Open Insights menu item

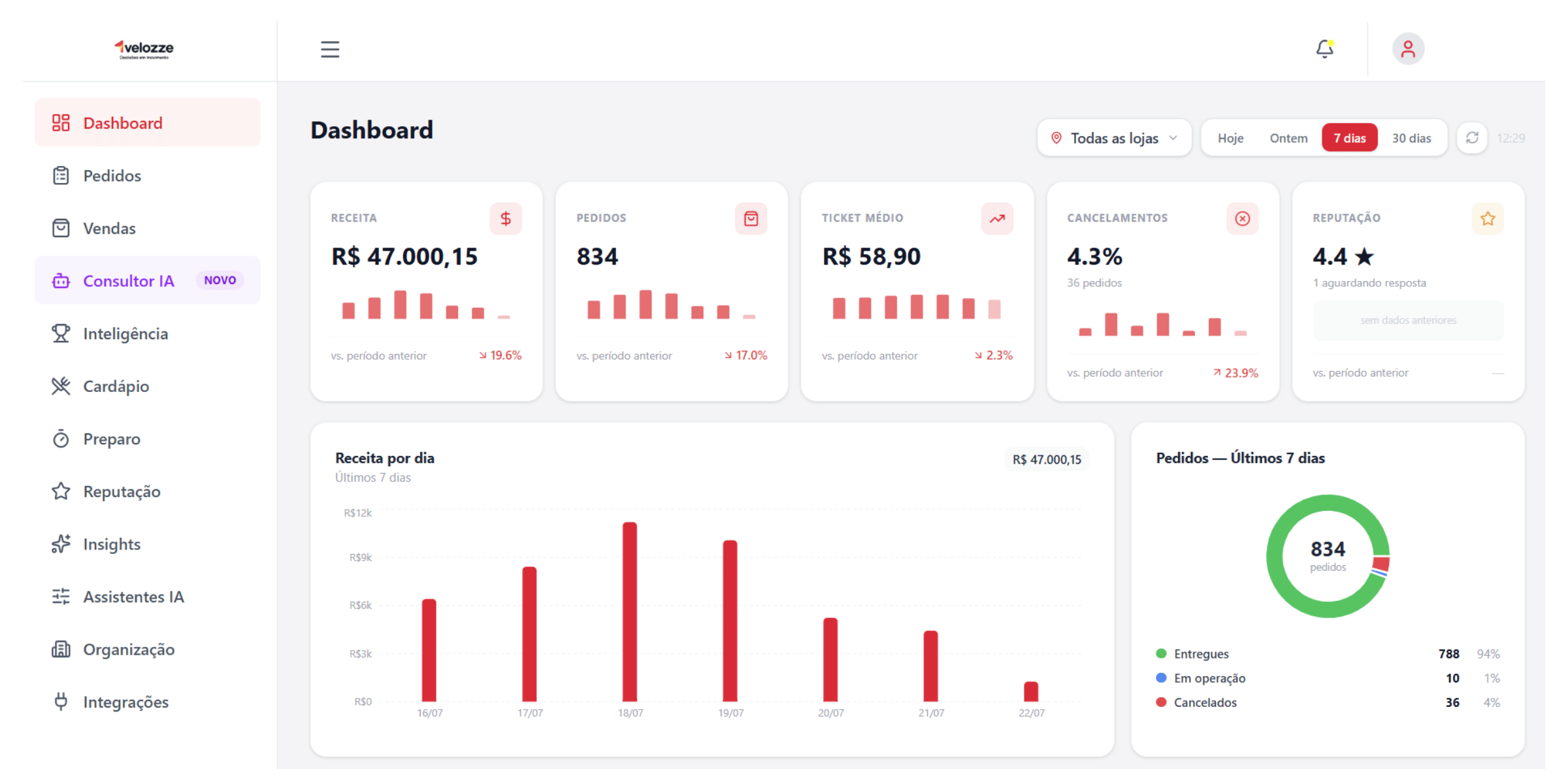148,544
